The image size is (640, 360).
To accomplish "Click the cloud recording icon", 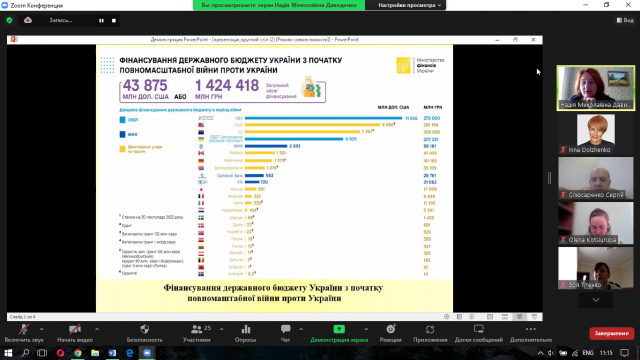I will (x=28, y=20).
